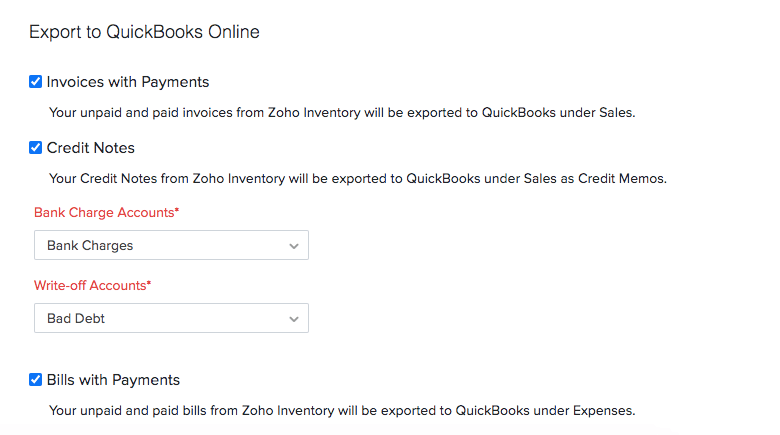Expand the Write-off Accounts combo box
Image resolution: width=780 pixels, height=435 pixels.
pos(171,319)
